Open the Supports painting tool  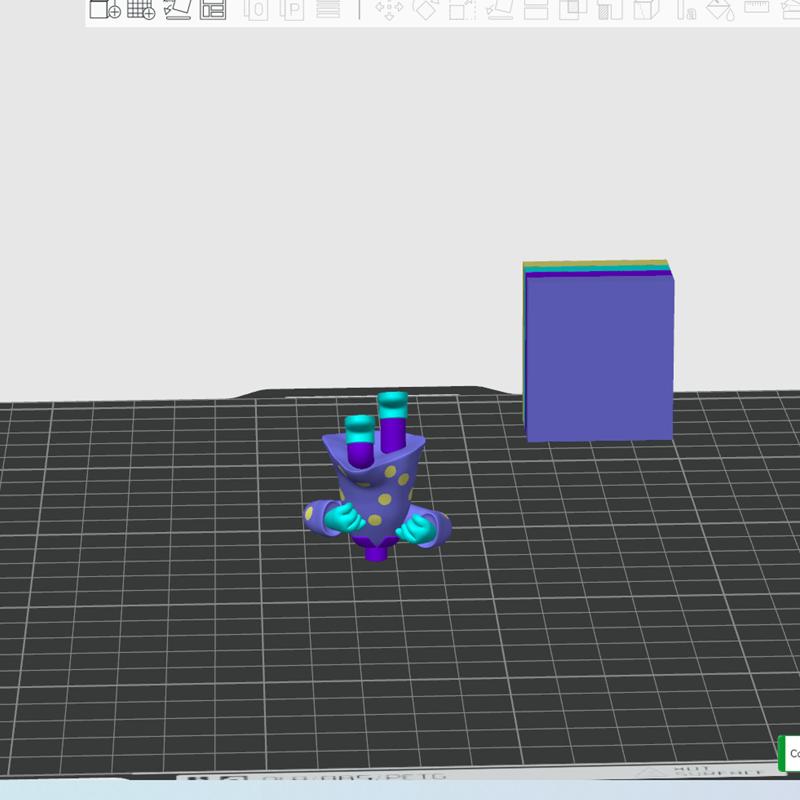coord(610,9)
